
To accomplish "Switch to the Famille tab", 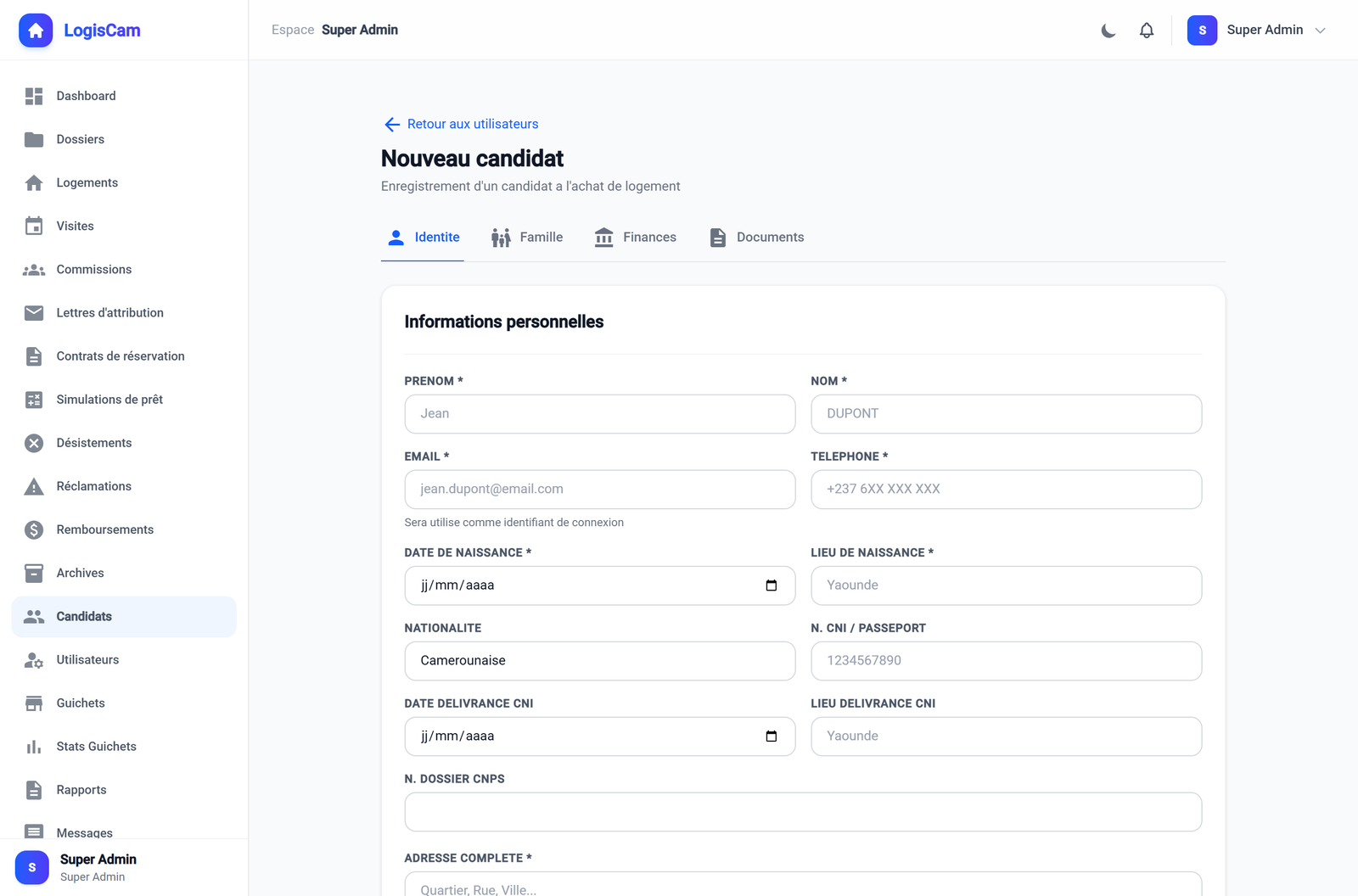I will pos(527,238).
